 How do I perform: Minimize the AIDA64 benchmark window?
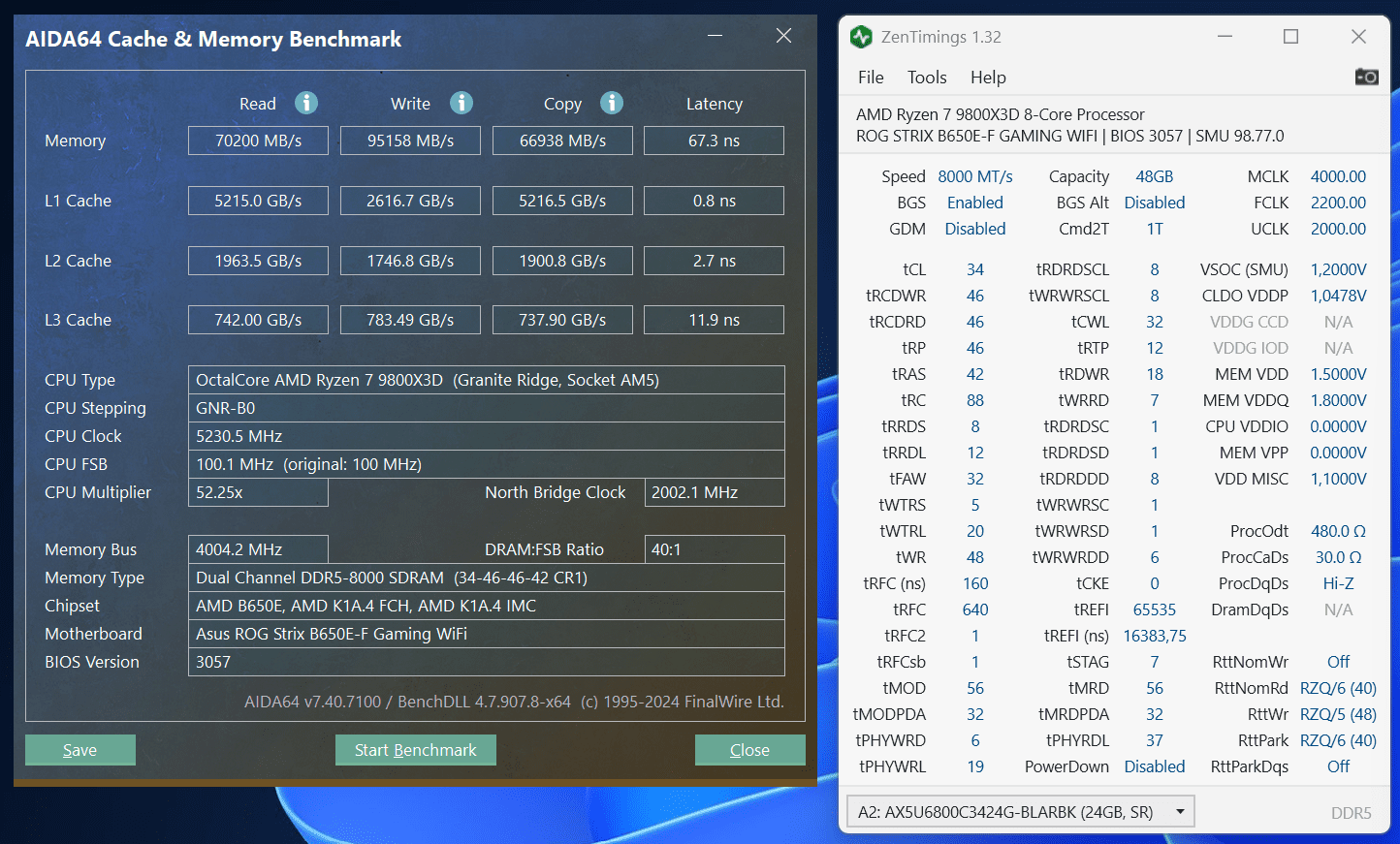coord(716,36)
